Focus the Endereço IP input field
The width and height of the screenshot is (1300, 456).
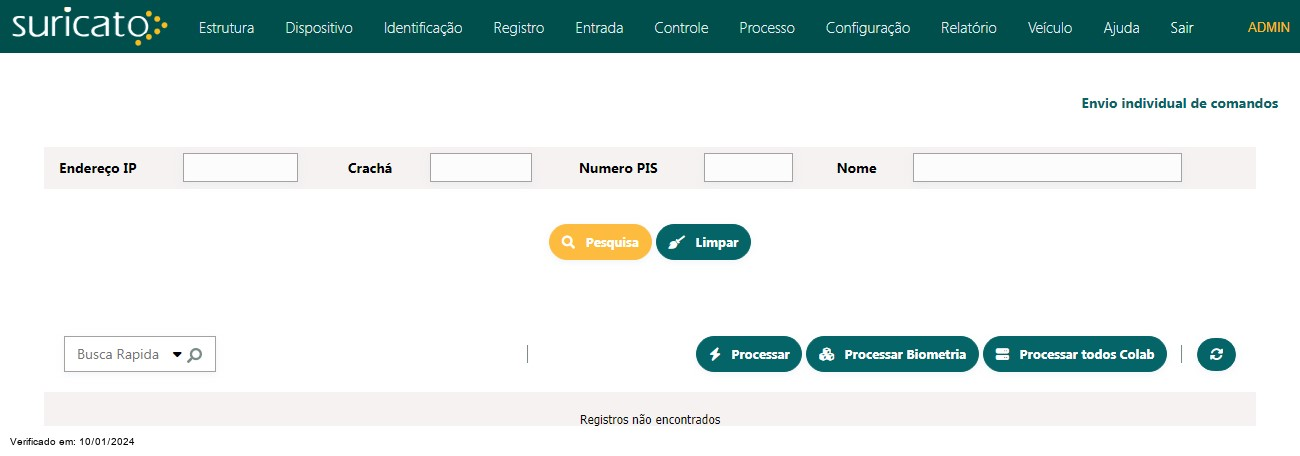tap(240, 167)
